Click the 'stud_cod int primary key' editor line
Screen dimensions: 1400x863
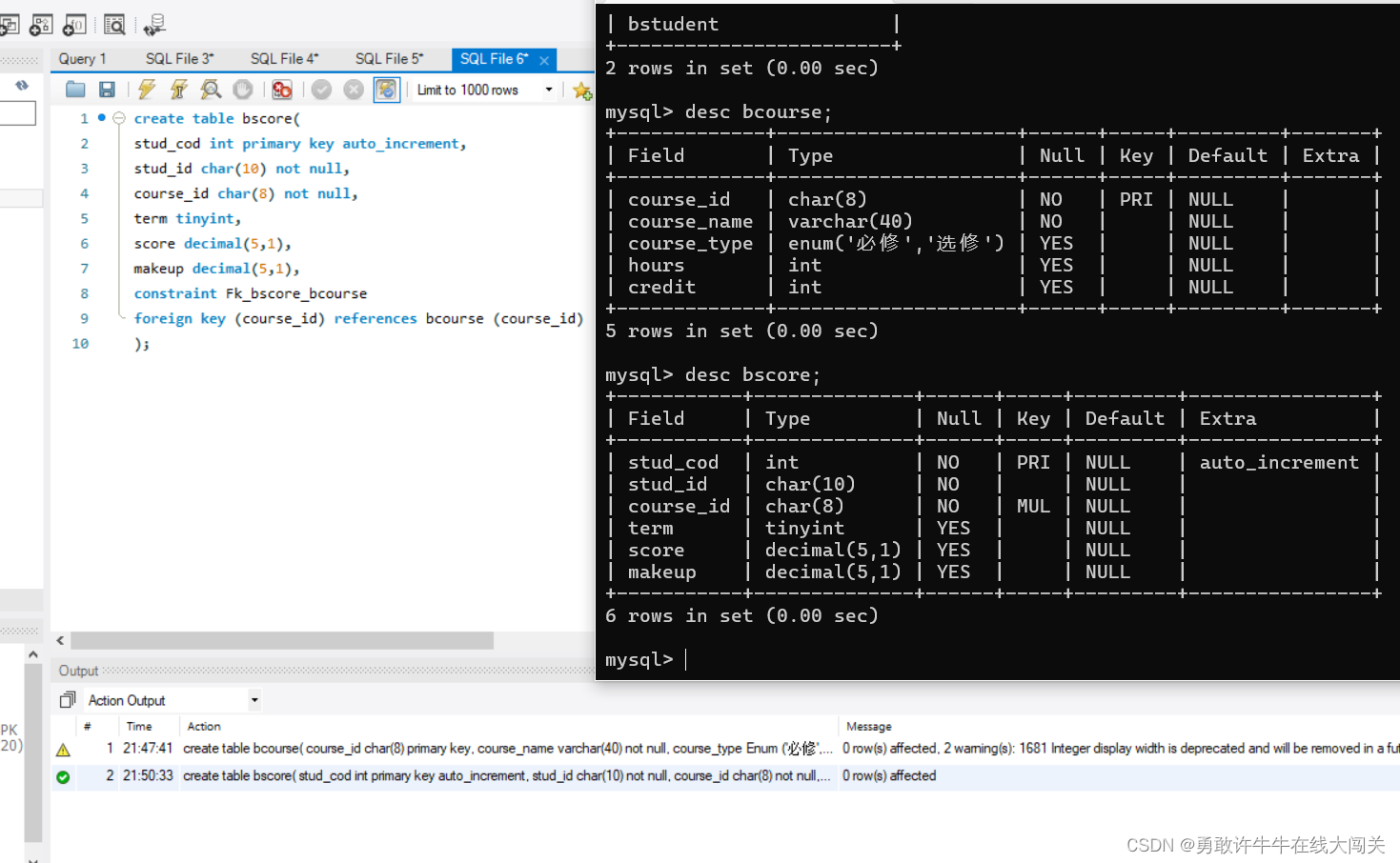click(x=300, y=144)
